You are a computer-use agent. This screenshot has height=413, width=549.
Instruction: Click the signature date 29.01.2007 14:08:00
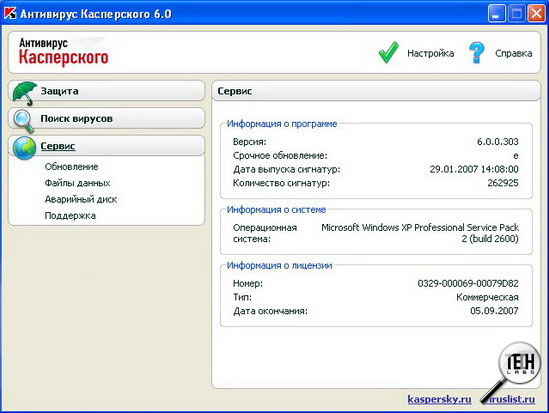coord(474,169)
